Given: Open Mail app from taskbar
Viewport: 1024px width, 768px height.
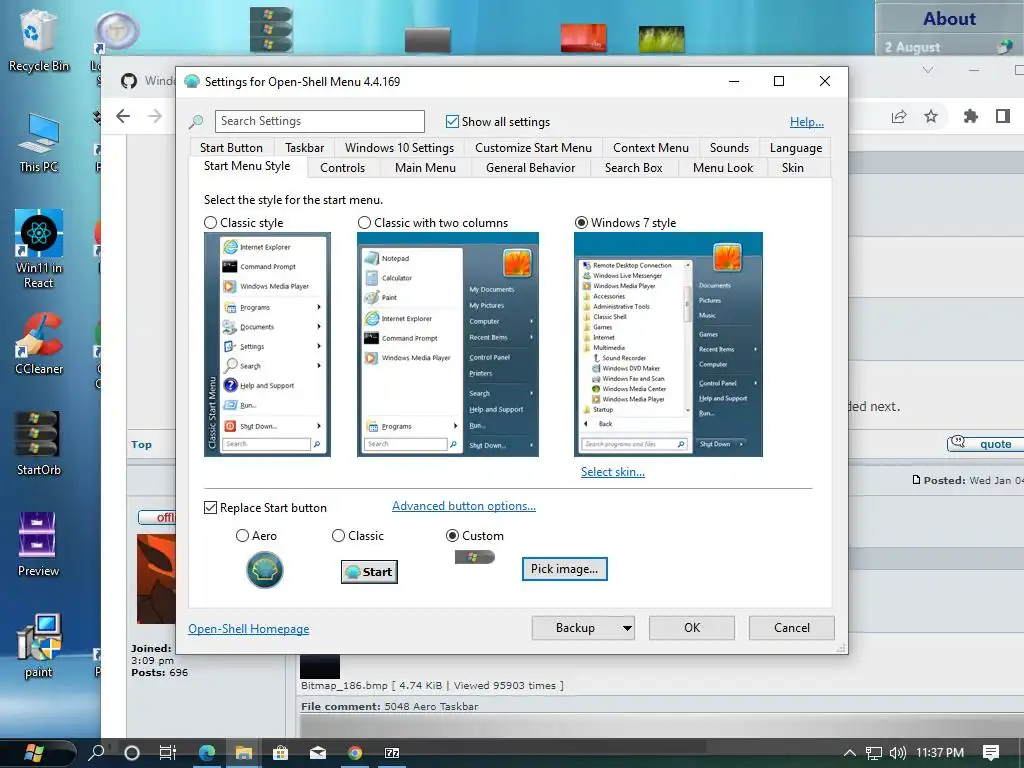Looking at the screenshot, I should [x=317, y=753].
